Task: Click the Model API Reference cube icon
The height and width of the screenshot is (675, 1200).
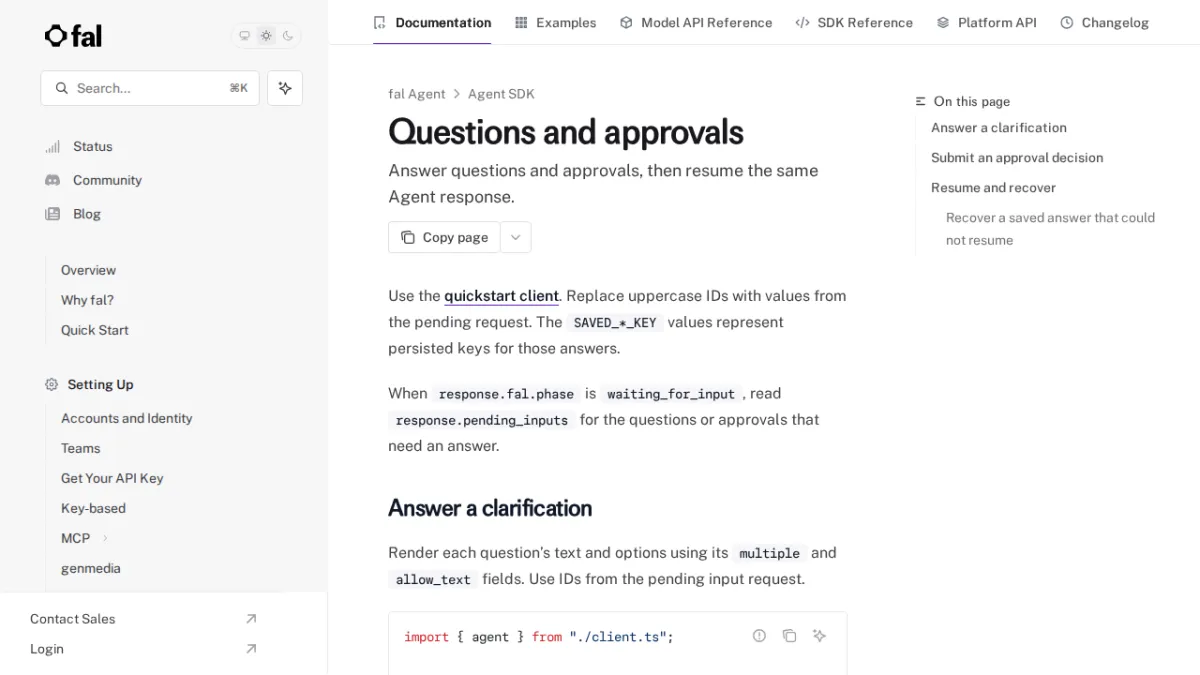Action: click(626, 22)
